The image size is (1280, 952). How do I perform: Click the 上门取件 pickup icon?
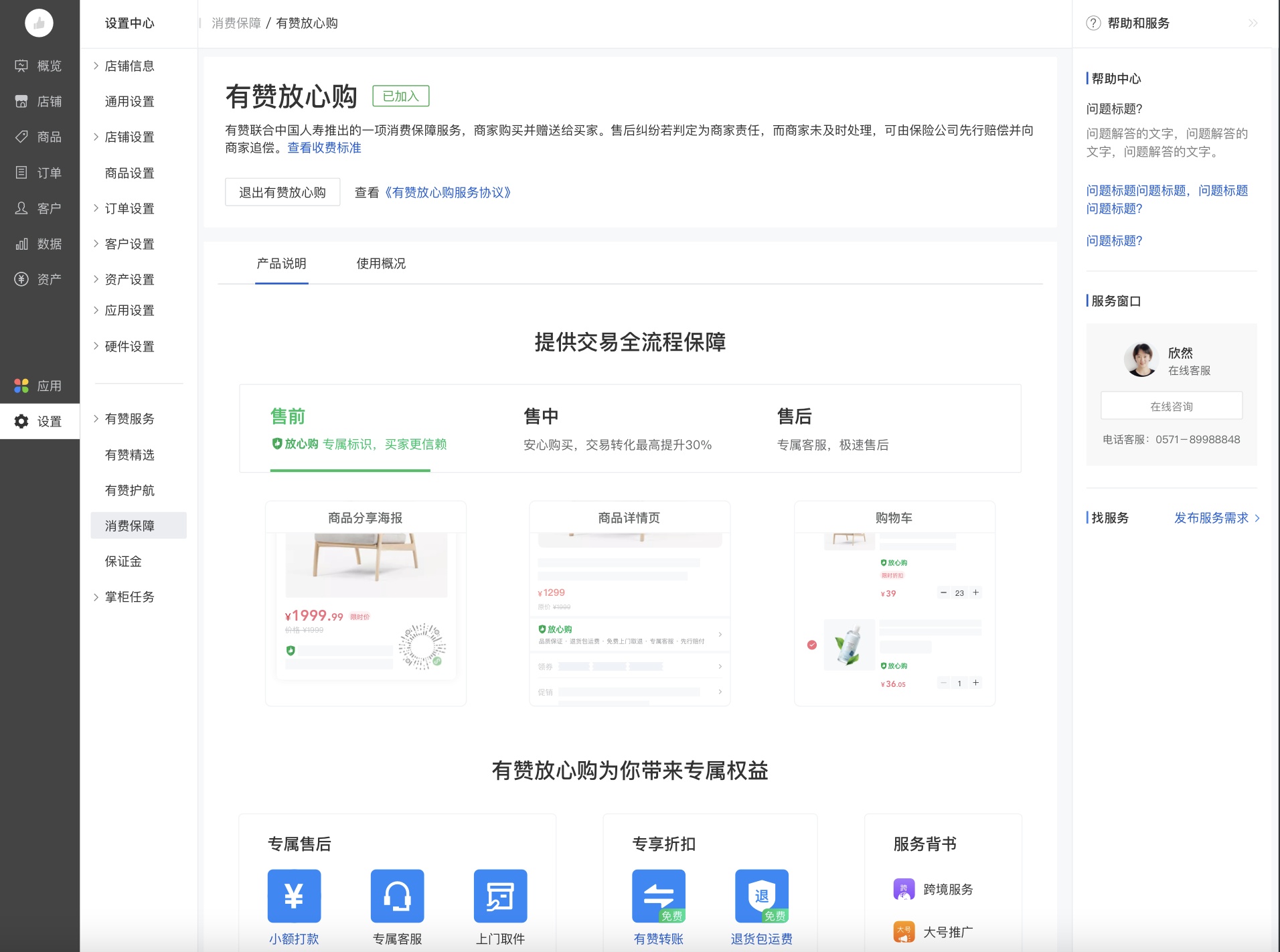[500, 896]
